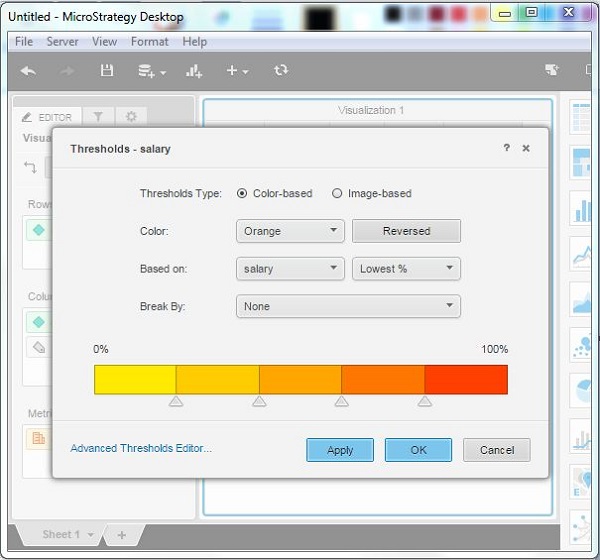
Task: Open the Server menu
Action: point(62,42)
